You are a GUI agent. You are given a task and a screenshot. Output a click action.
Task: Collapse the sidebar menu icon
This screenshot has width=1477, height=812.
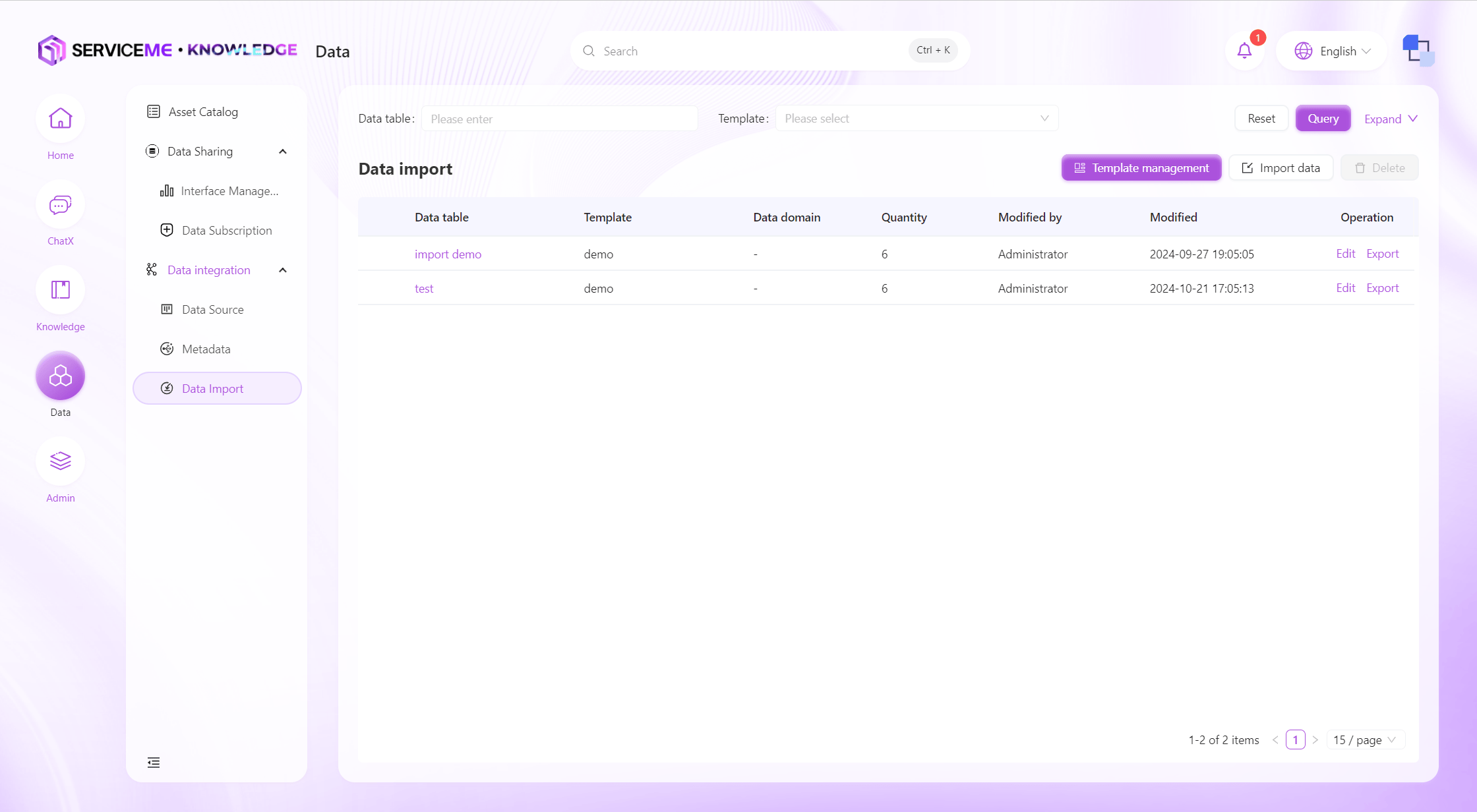pyautogui.click(x=154, y=763)
